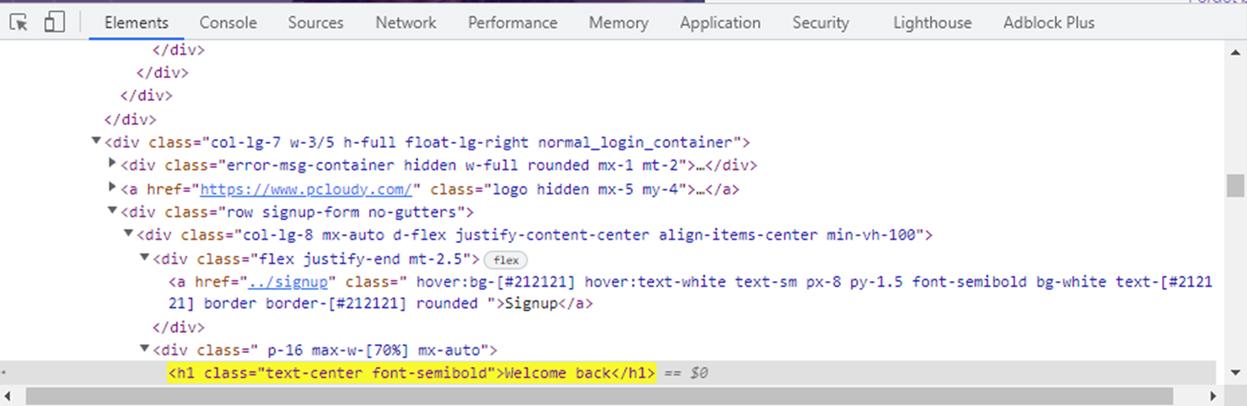The image size is (1247, 406).
Task: Switch to the Console tab
Action: [x=228, y=22]
